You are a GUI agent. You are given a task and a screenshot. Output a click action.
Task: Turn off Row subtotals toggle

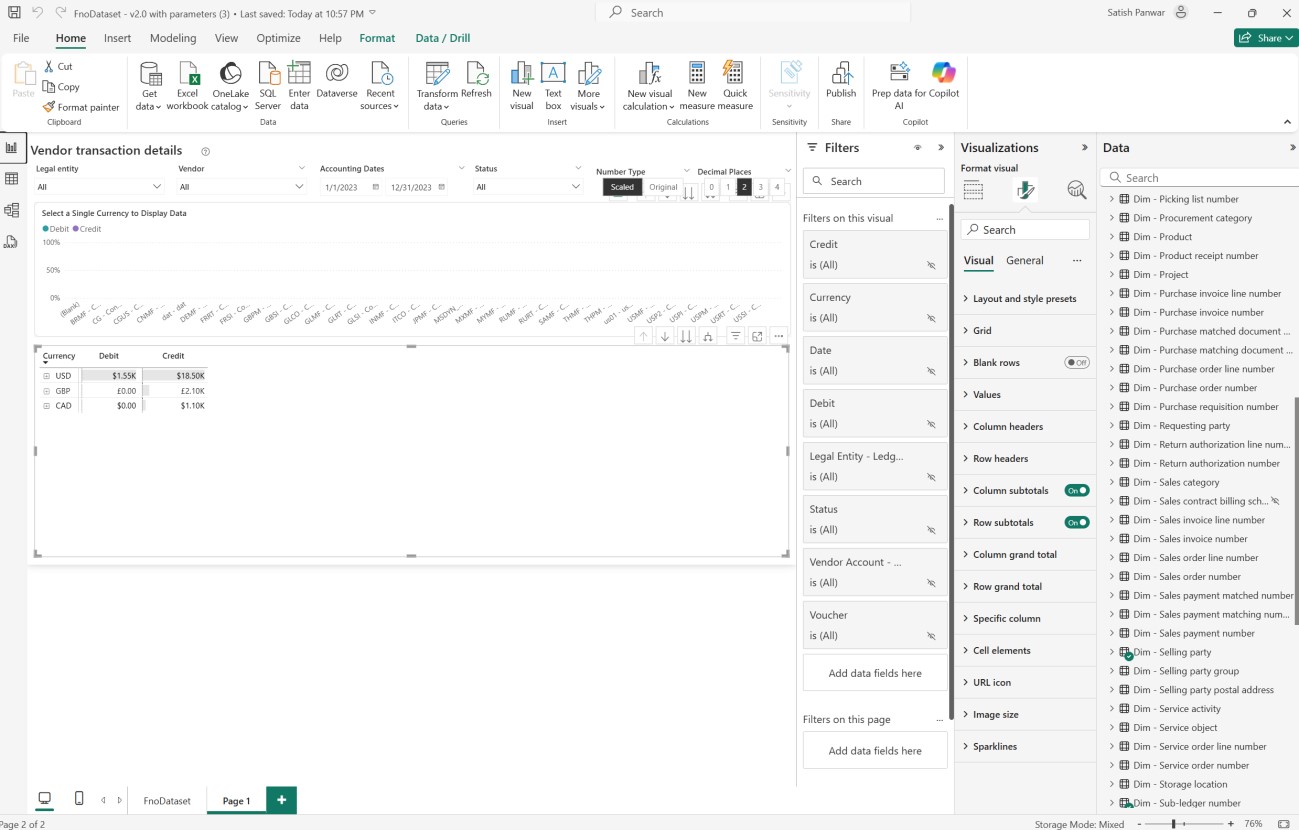click(1076, 523)
